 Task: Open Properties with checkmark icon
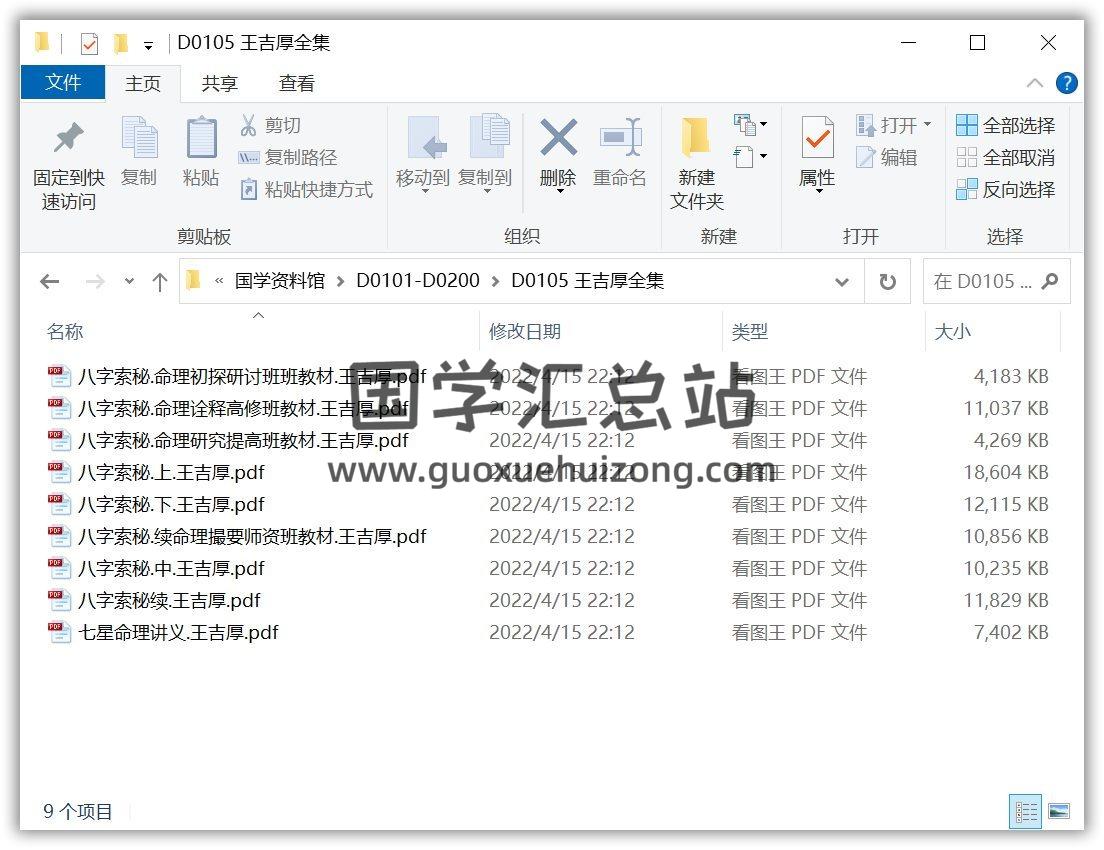pos(817,155)
